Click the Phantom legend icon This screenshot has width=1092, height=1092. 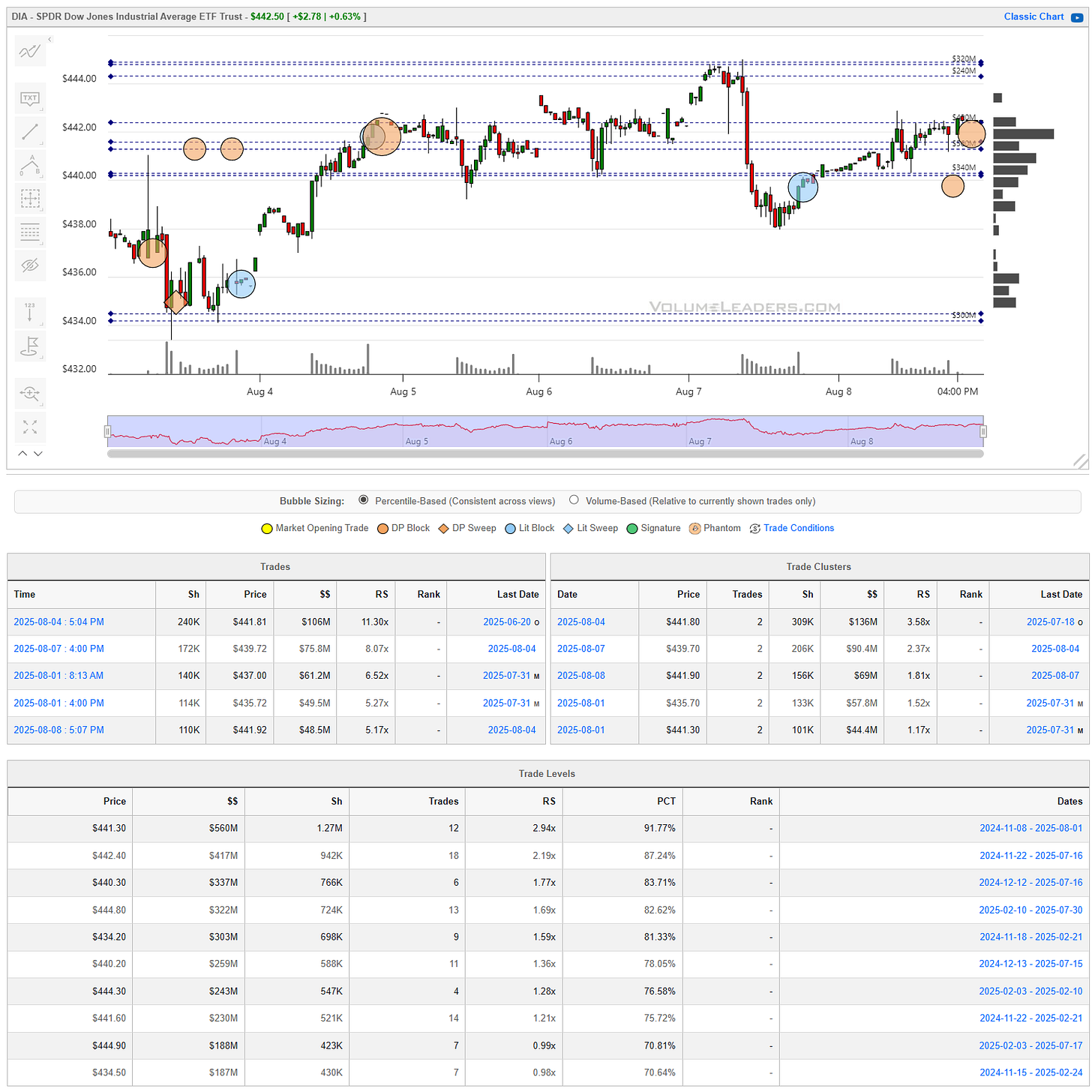[x=694, y=529]
